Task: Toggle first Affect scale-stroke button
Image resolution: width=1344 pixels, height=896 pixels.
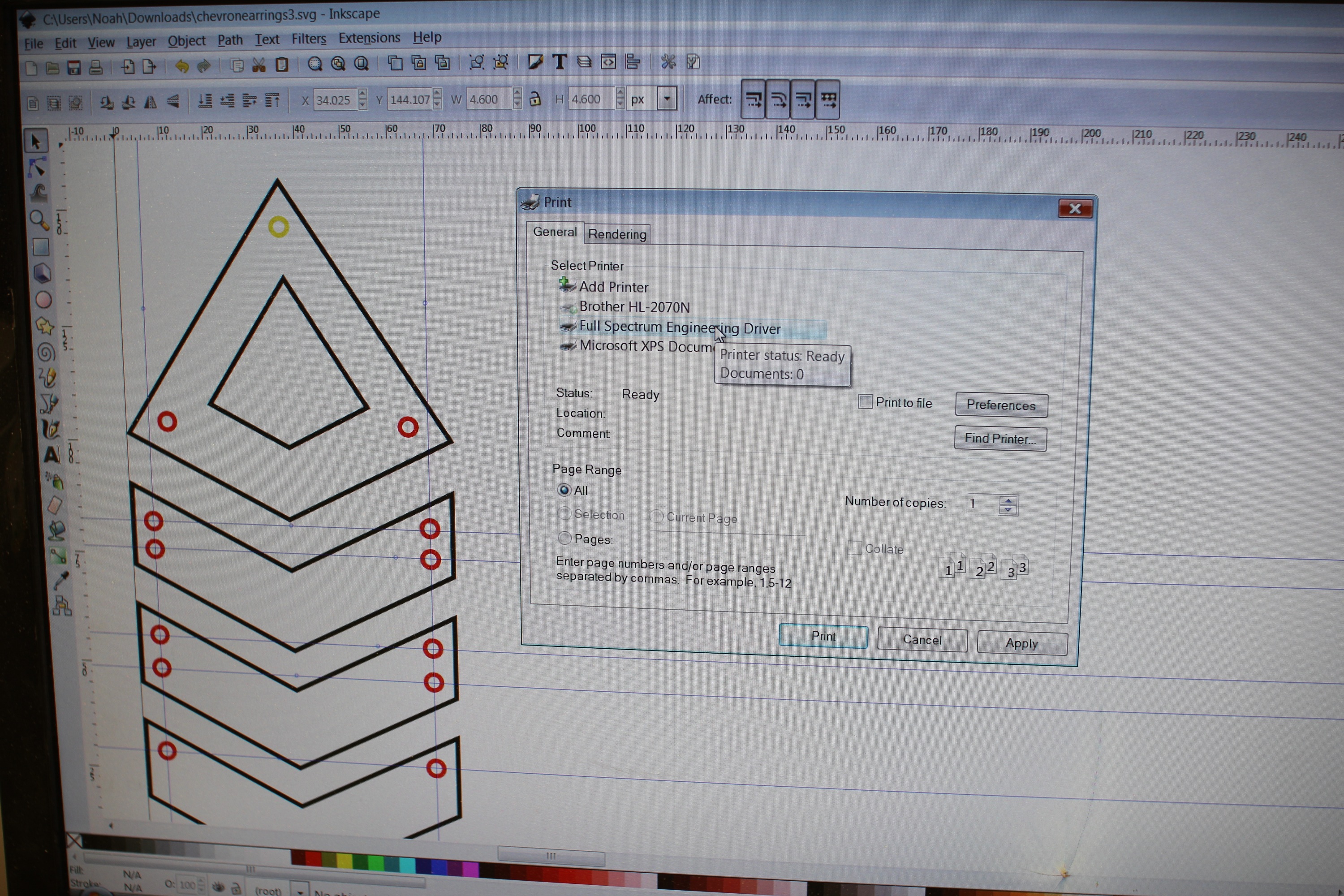Action: (753, 99)
